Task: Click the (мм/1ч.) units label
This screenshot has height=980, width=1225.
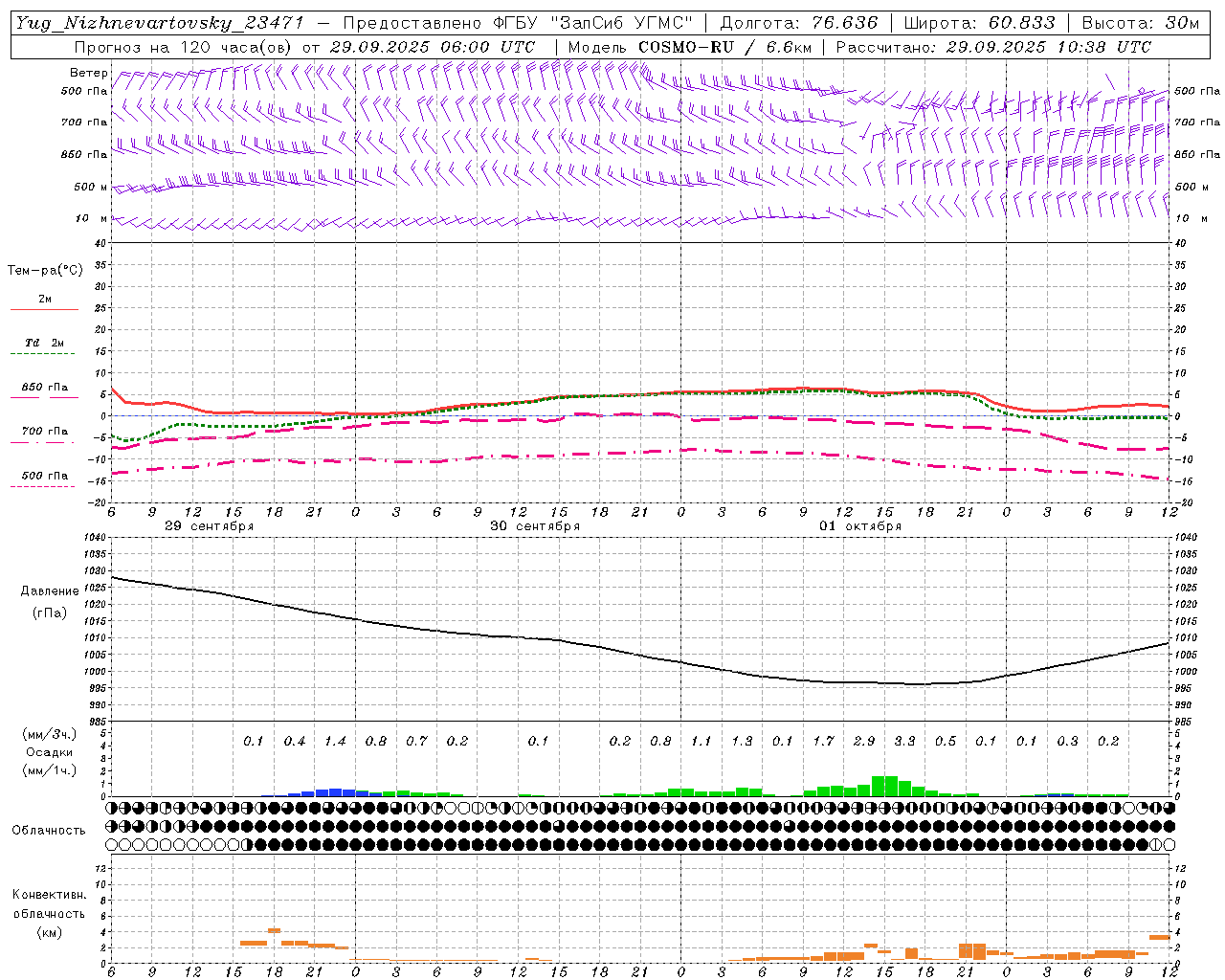Action: [50, 770]
